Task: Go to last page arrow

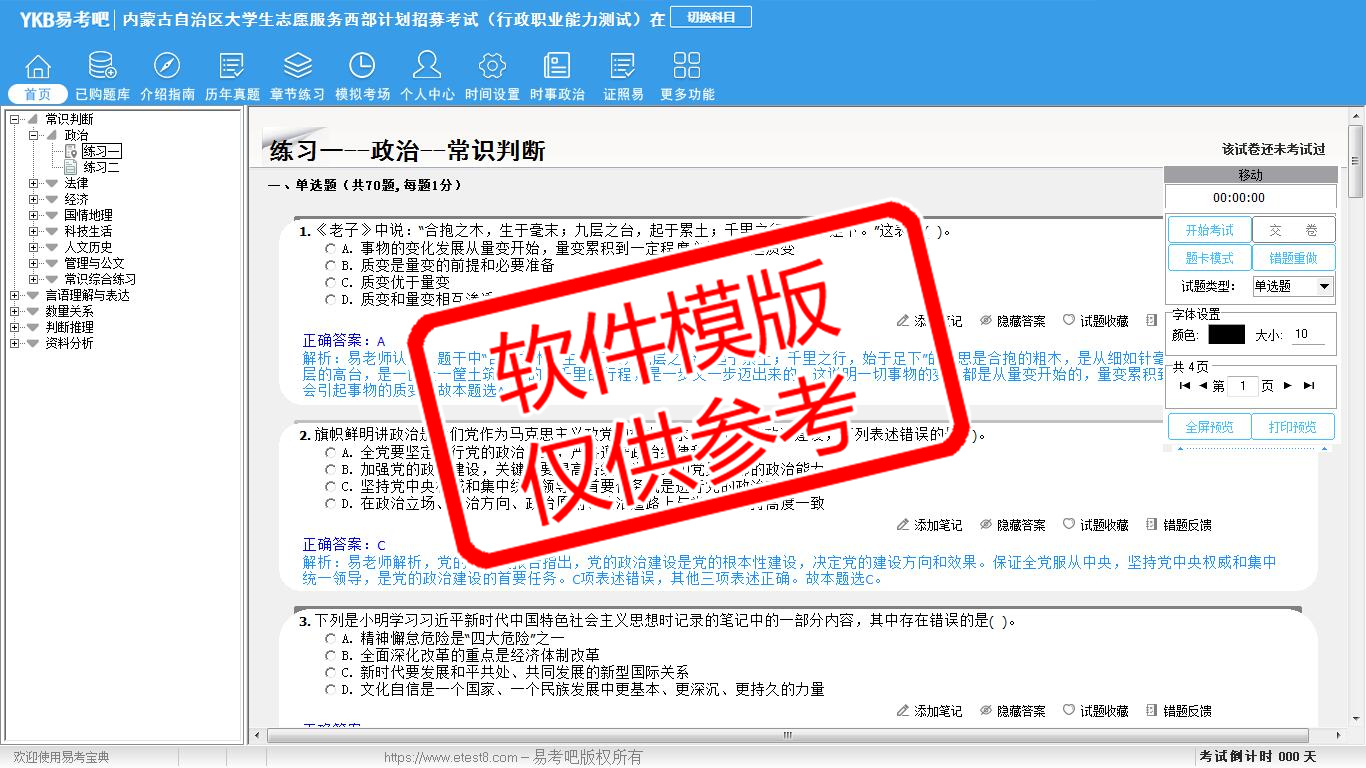Action: [1308, 386]
